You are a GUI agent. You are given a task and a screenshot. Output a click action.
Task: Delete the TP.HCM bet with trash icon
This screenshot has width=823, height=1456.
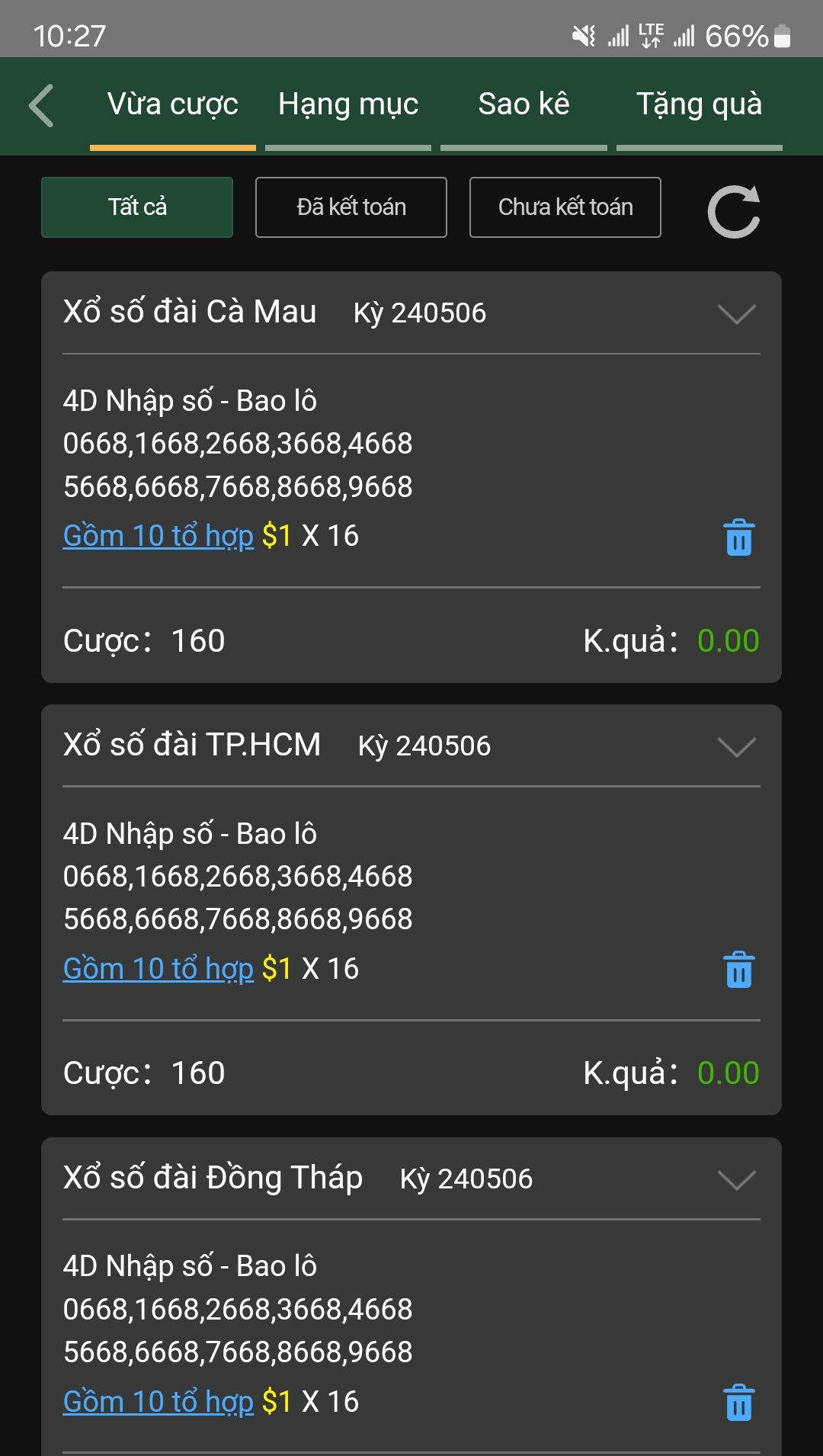(738, 970)
